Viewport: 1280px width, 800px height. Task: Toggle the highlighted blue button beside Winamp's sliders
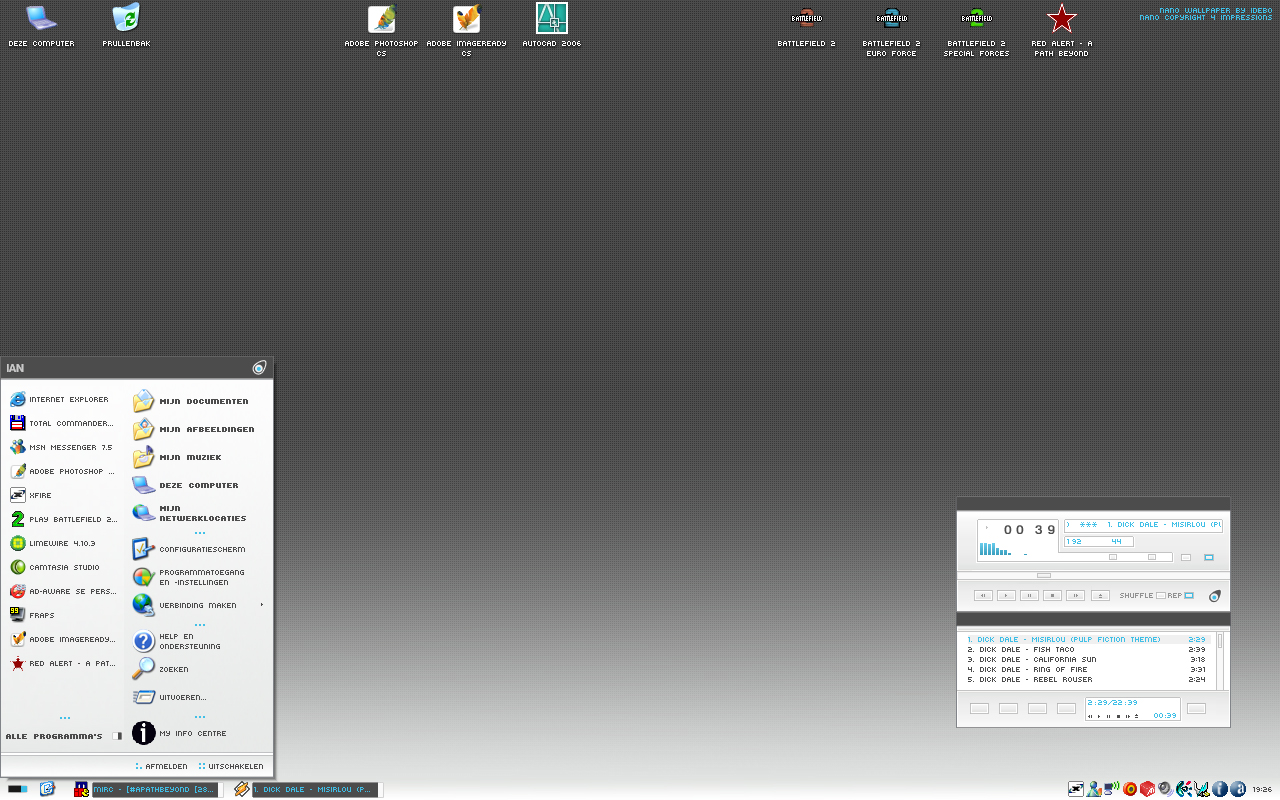[1208, 557]
